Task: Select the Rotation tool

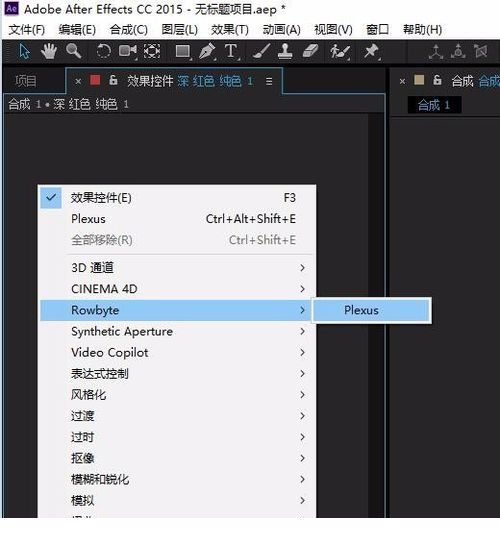Action: pos(103,51)
